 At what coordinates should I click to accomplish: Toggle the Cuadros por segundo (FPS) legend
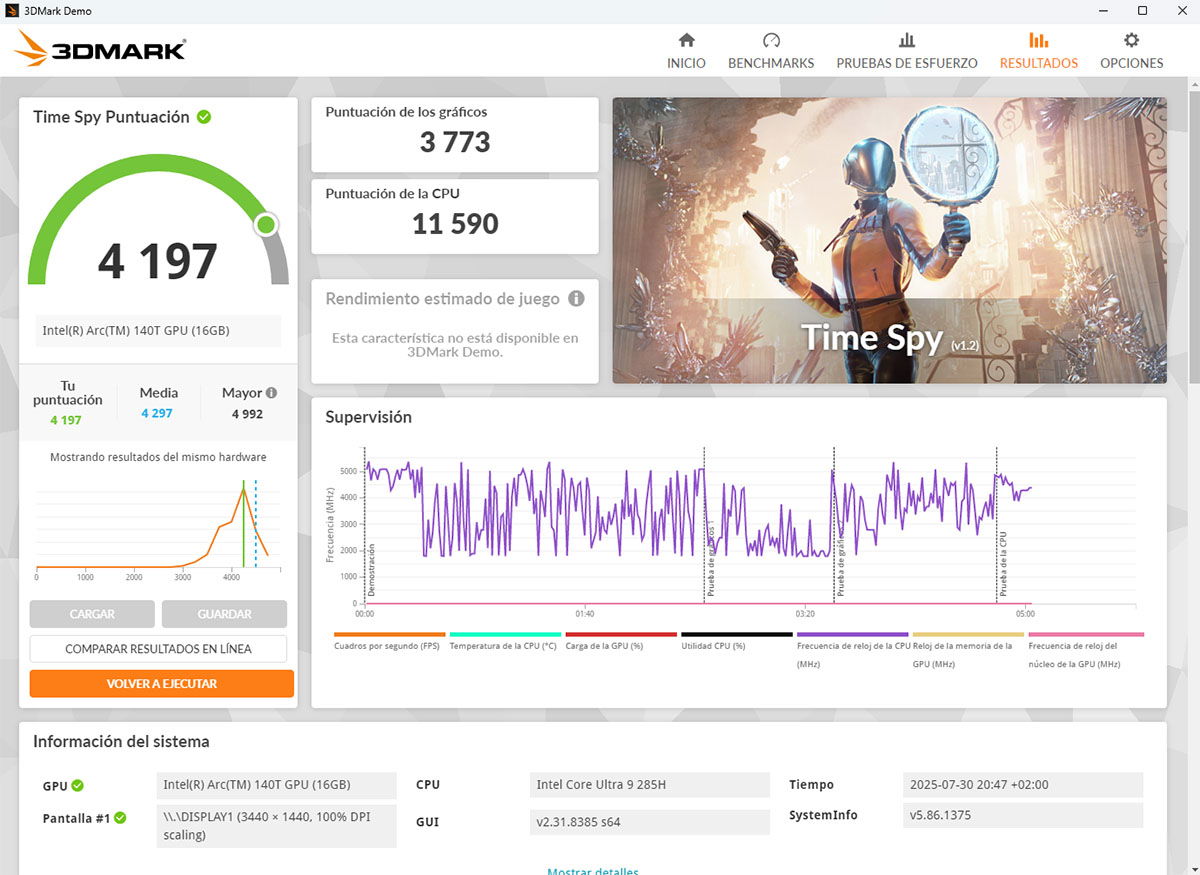pos(390,641)
